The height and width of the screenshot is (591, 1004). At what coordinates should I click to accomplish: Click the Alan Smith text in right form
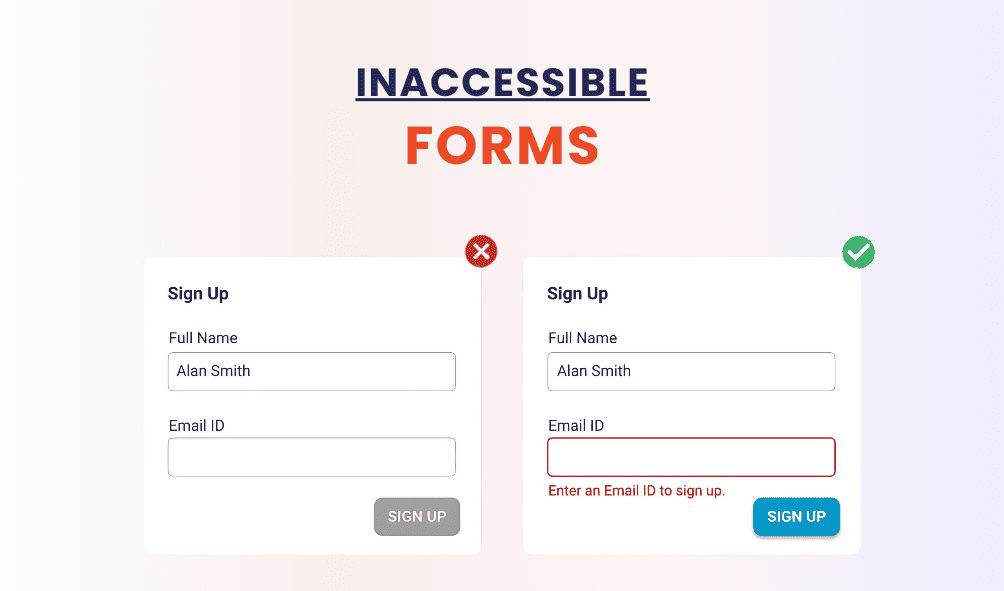click(594, 371)
